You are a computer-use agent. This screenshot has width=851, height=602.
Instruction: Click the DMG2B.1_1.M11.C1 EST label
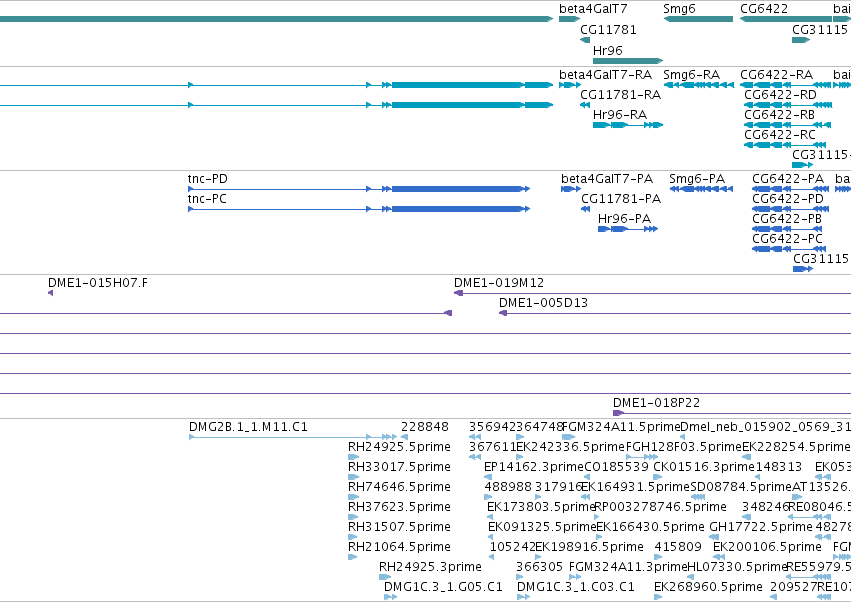(248, 427)
